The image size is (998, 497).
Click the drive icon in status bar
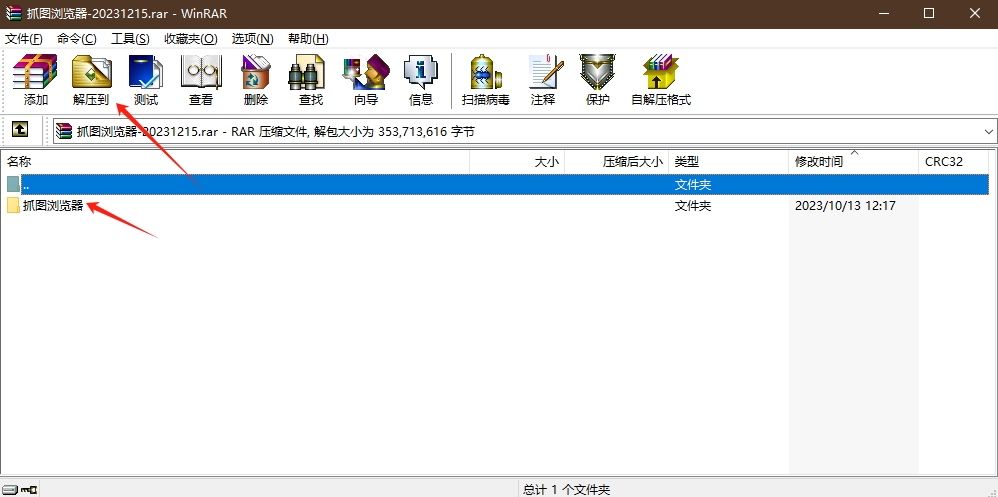pyautogui.click(x=10, y=489)
